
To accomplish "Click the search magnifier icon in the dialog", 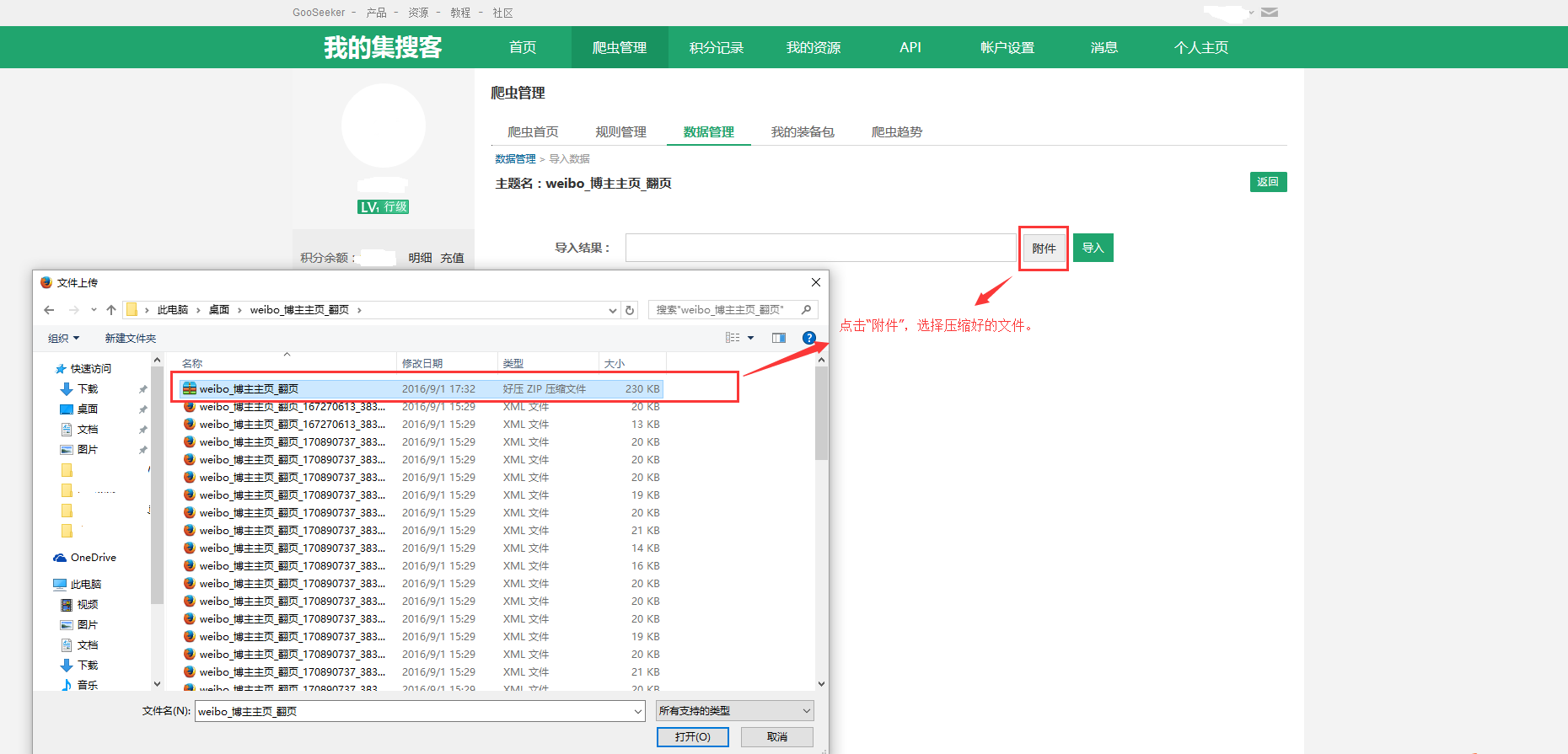I will click(806, 310).
